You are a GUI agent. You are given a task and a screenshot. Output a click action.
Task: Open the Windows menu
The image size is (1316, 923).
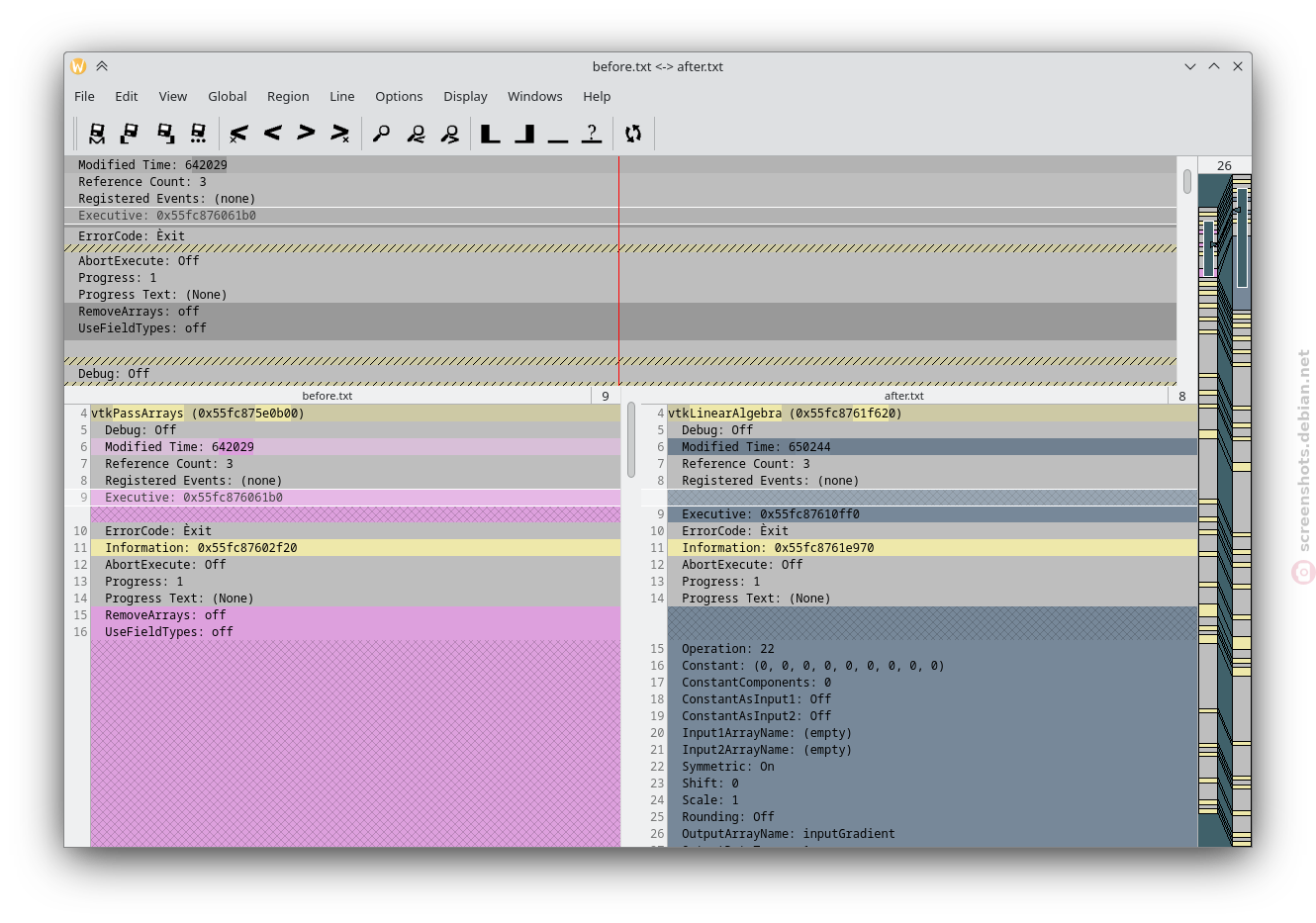click(535, 96)
